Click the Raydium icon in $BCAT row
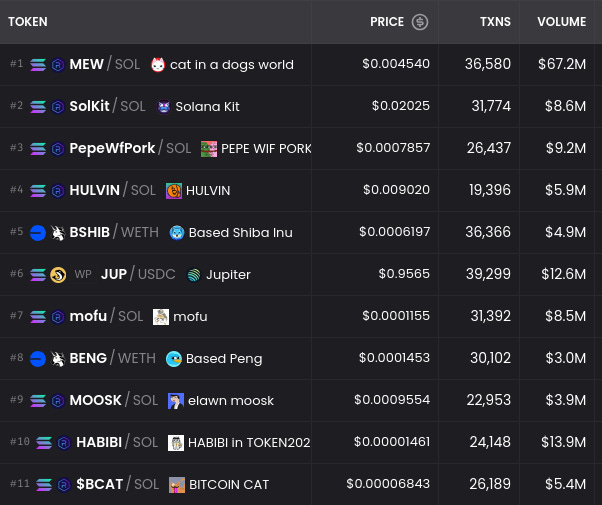The image size is (602, 505). 64,485
